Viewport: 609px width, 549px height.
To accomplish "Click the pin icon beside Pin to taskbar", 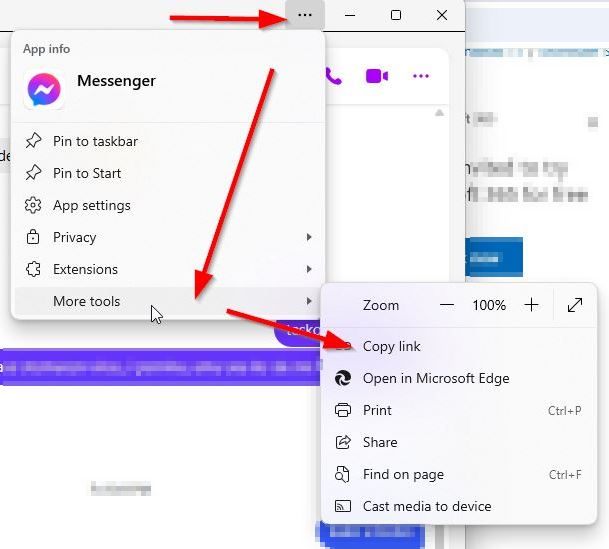I will [x=33, y=141].
